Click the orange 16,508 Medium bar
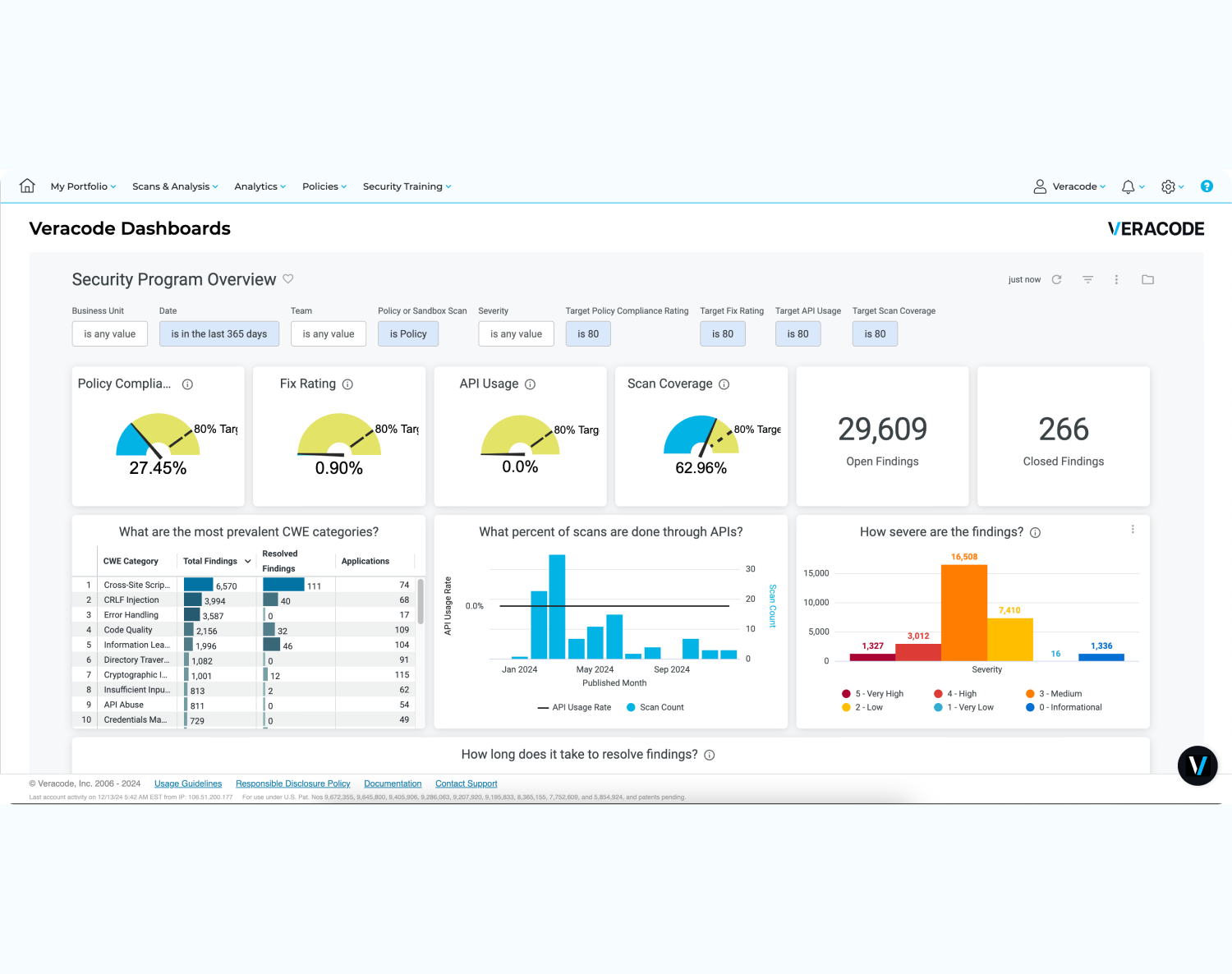The height and width of the screenshot is (974, 1232). (964, 613)
